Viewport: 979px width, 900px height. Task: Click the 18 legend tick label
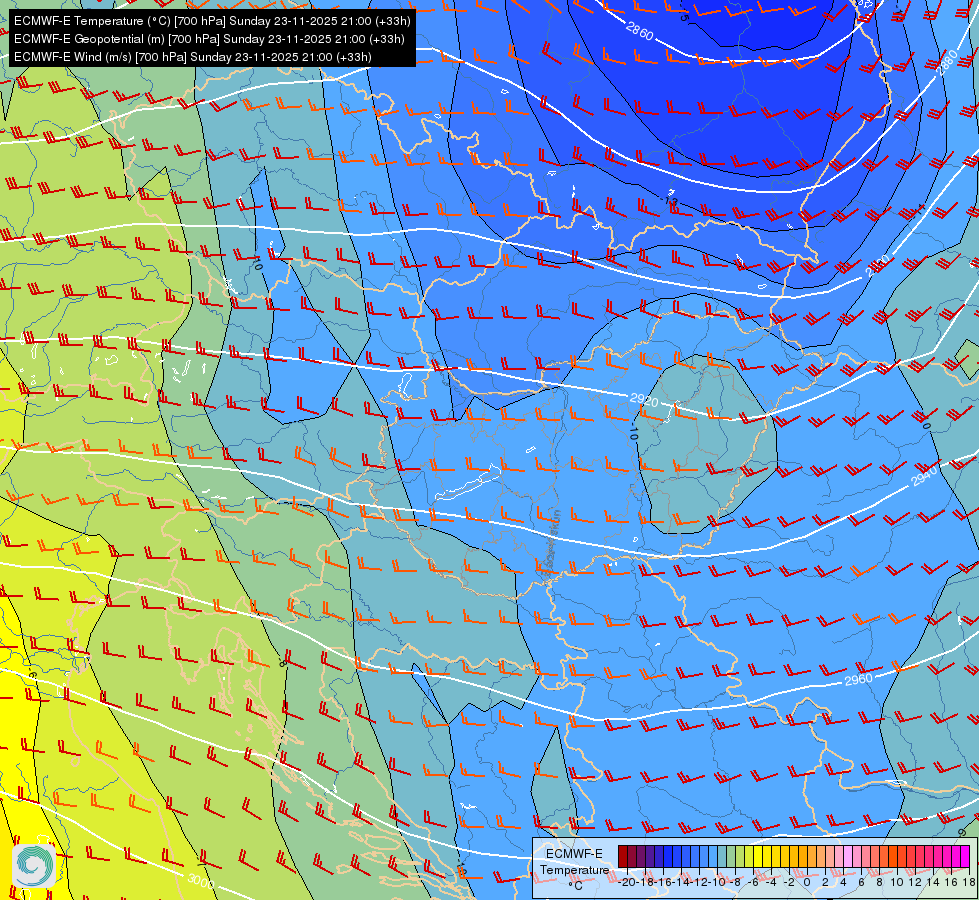[969, 883]
